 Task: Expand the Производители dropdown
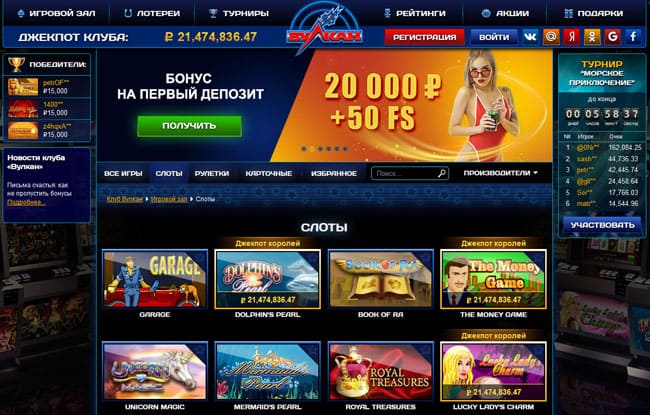pyautogui.click(x=500, y=173)
